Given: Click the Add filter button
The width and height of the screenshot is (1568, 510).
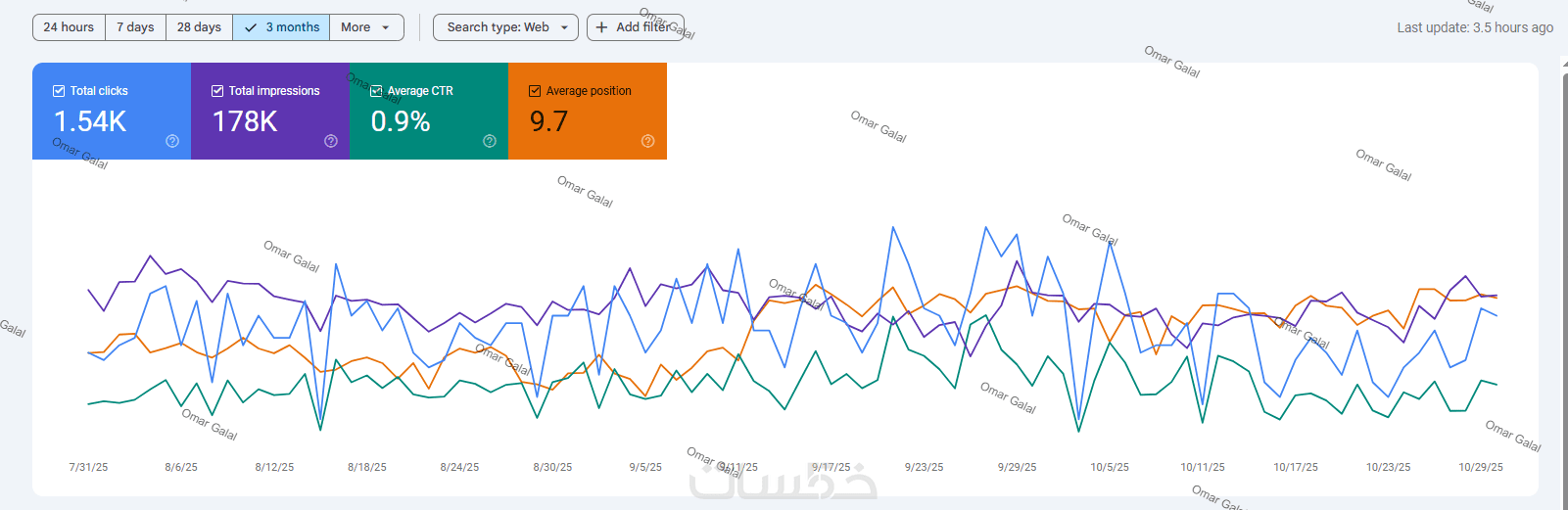Looking at the screenshot, I should (636, 27).
